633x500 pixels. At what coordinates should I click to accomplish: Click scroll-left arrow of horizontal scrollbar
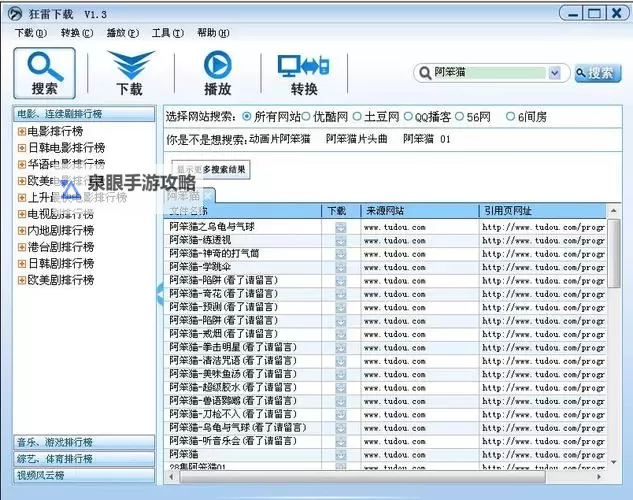click(172, 477)
